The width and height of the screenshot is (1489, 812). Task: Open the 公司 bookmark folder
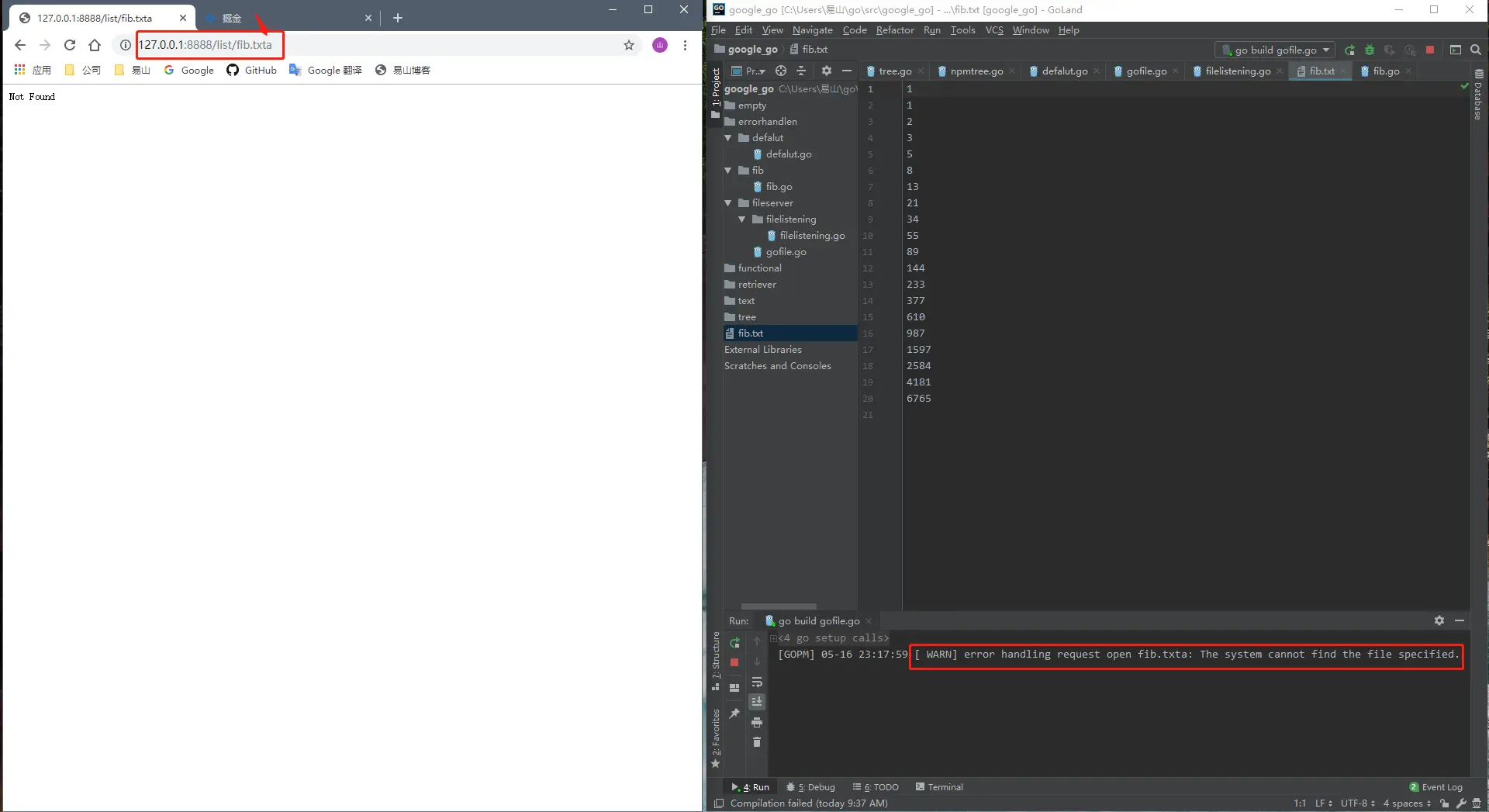click(83, 70)
